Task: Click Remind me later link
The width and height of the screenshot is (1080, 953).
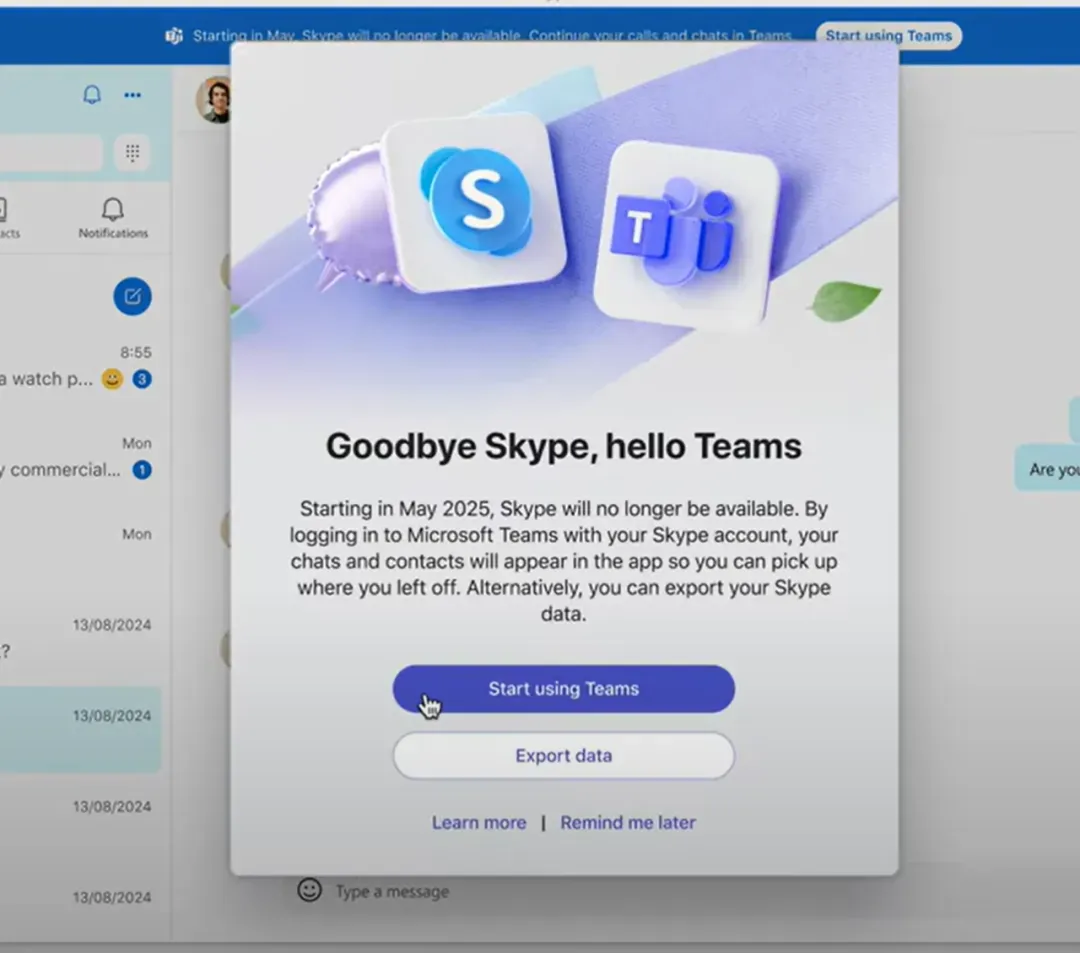Action: (627, 822)
